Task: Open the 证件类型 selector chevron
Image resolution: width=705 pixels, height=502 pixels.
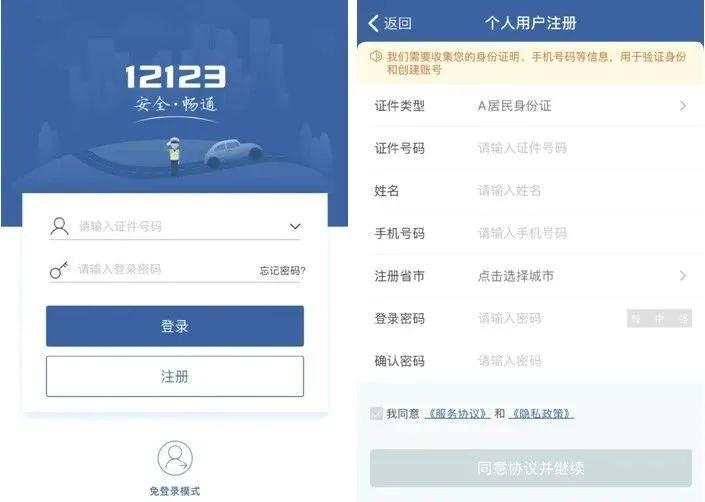Action: pyautogui.click(x=683, y=106)
